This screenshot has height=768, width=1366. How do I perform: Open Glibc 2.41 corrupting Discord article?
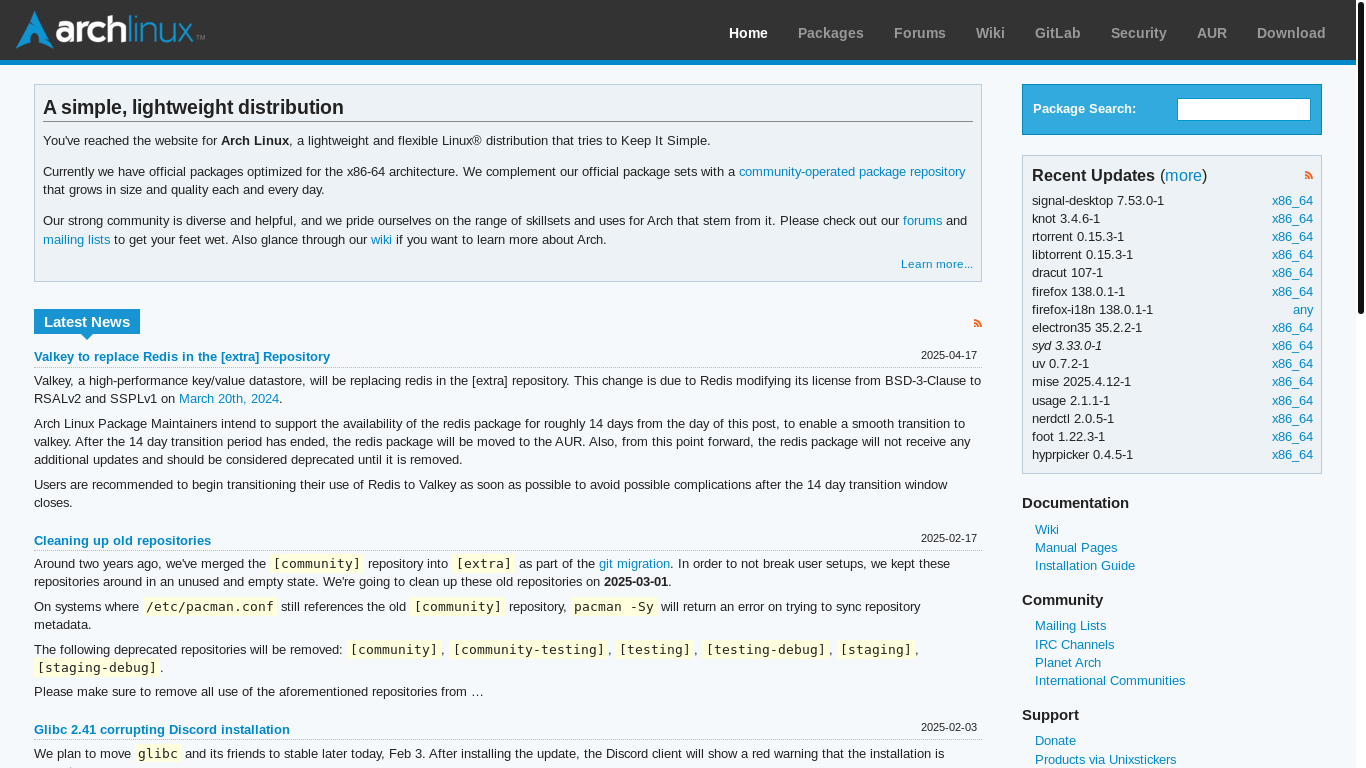[x=162, y=730]
